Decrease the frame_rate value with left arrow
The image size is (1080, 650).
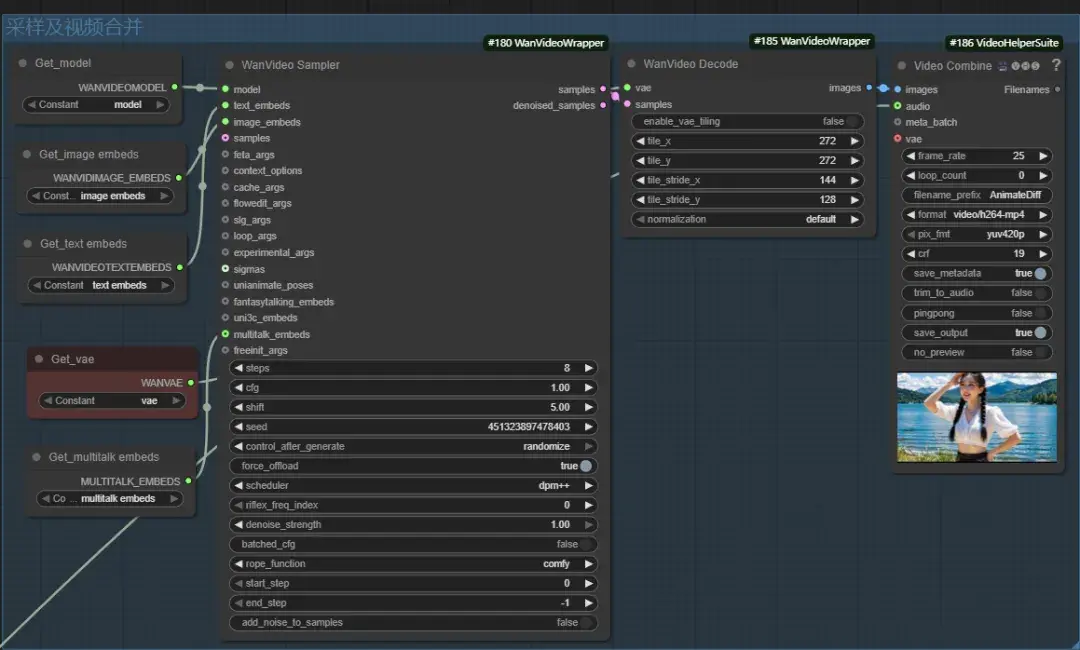point(911,156)
